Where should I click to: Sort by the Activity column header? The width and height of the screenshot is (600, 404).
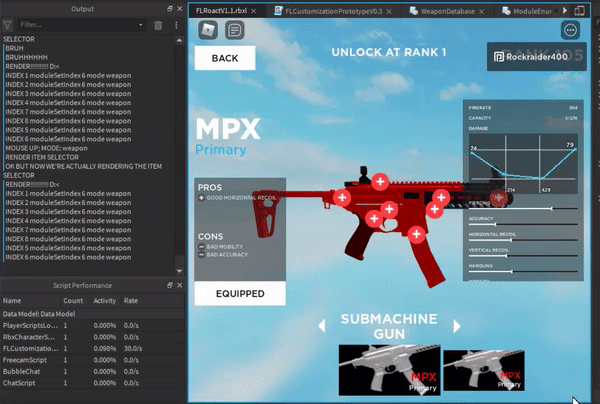[105, 301]
